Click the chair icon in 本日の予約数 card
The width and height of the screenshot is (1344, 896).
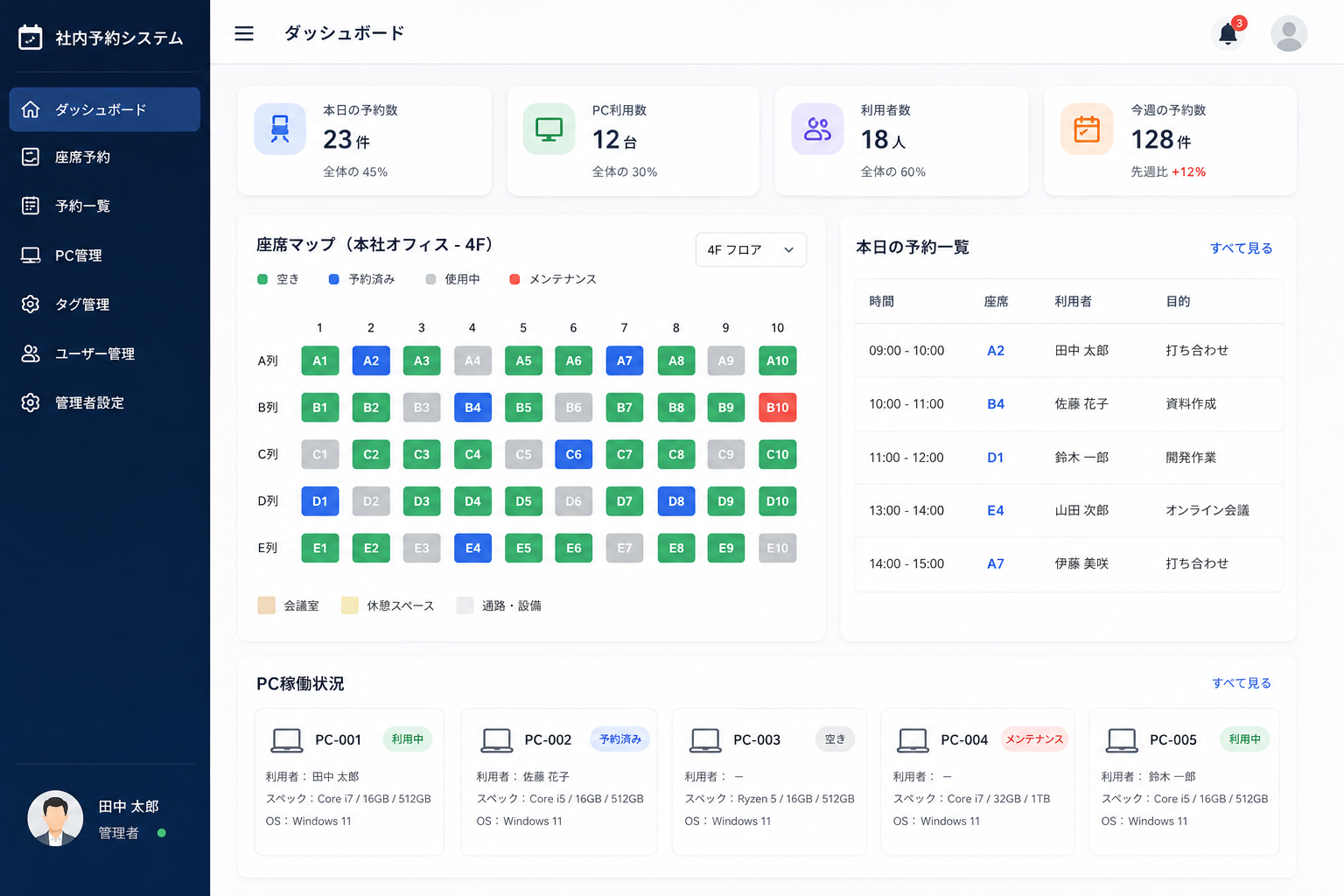click(x=280, y=129)
